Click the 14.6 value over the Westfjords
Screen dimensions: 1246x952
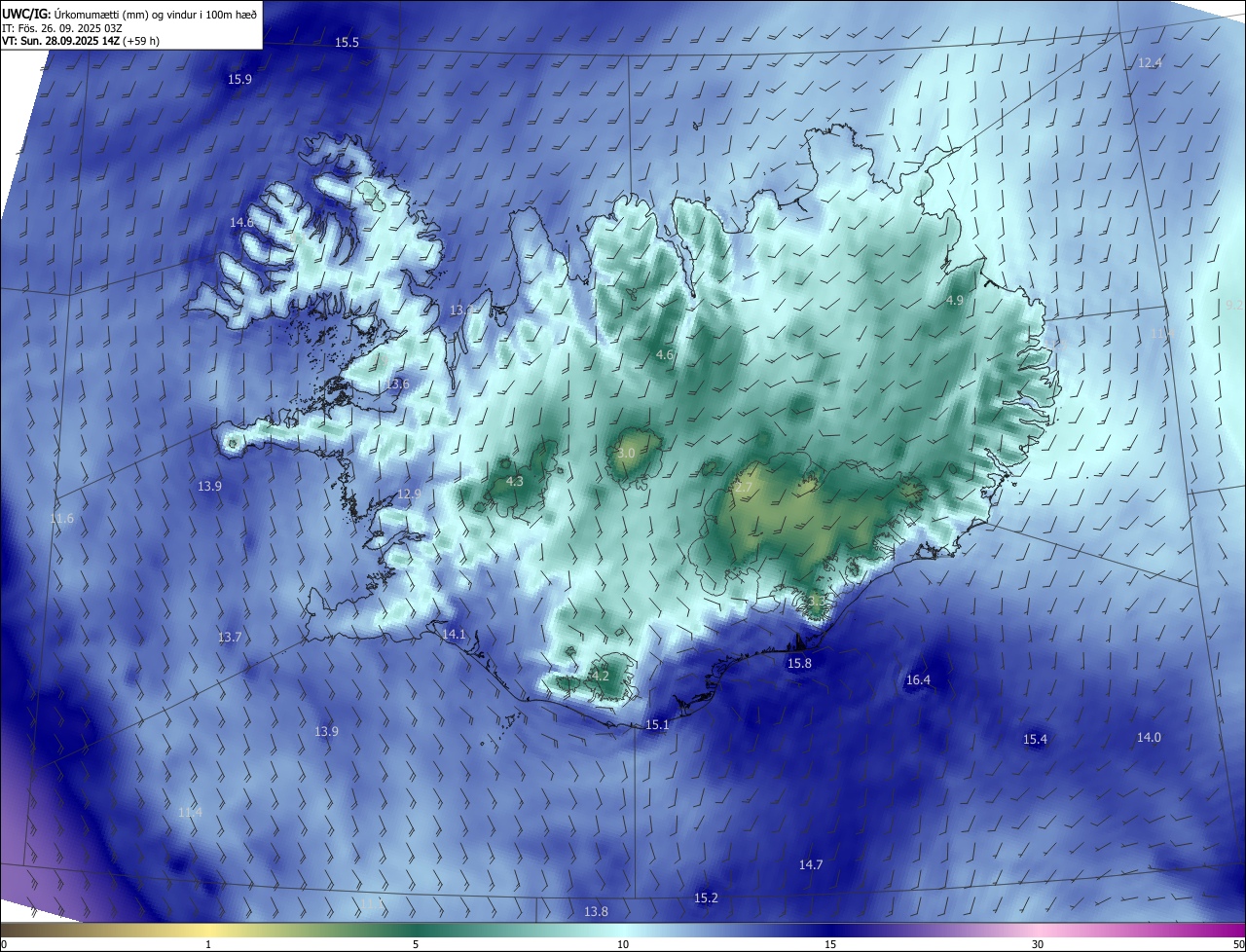241,223
